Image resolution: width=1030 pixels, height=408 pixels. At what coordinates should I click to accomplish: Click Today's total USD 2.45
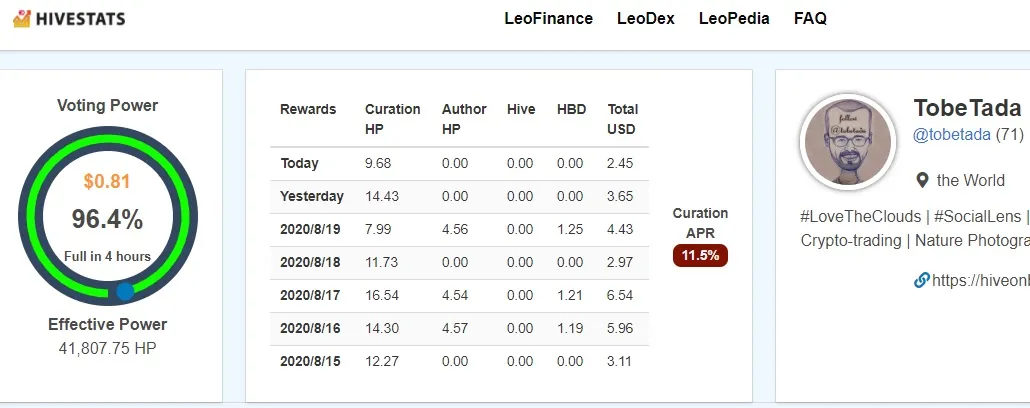(x=620, y=163)
